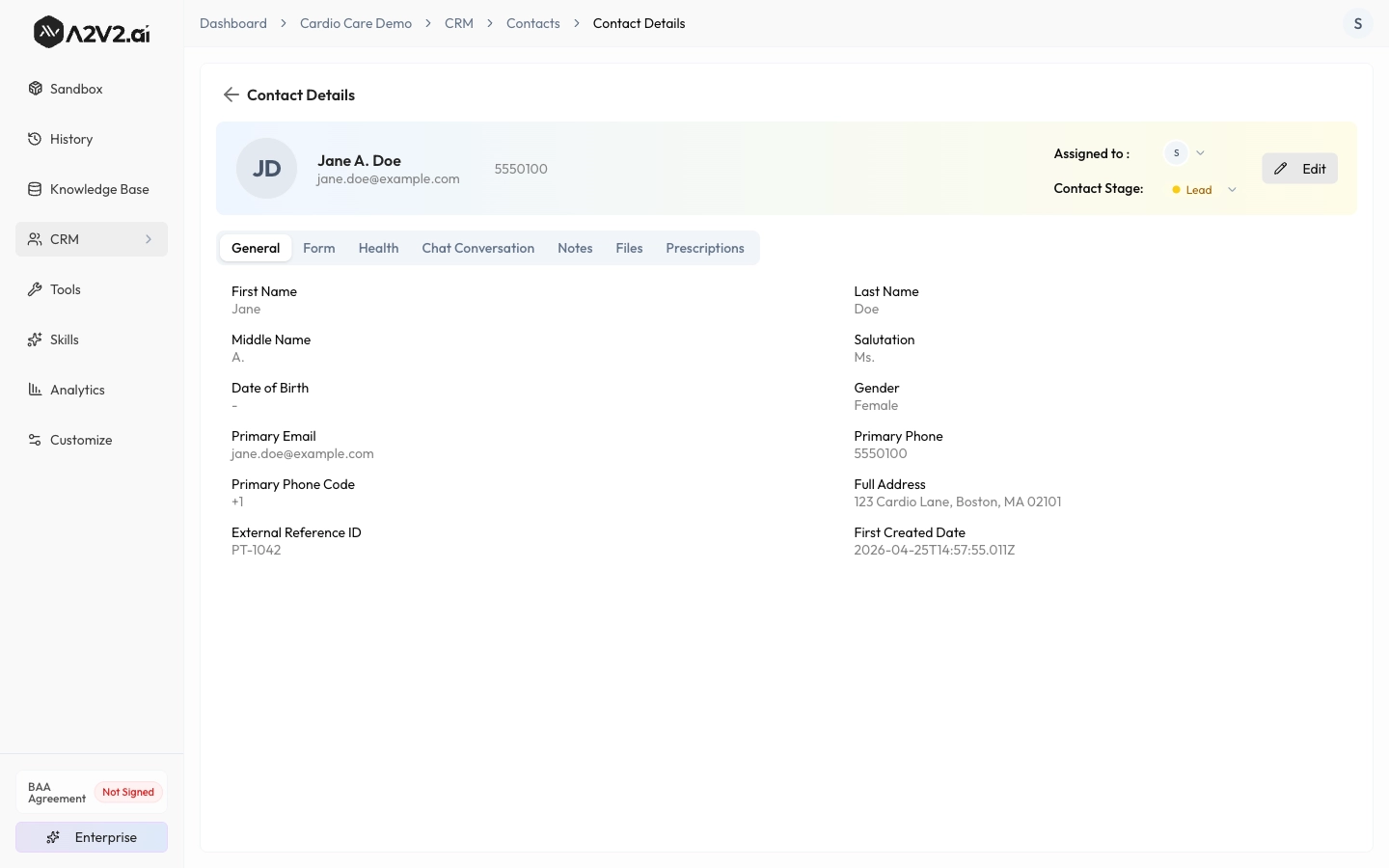Screen dimensions: 1389x868
Task: Click the A2V2.ai logo
Action: click(x=91, y=32)
